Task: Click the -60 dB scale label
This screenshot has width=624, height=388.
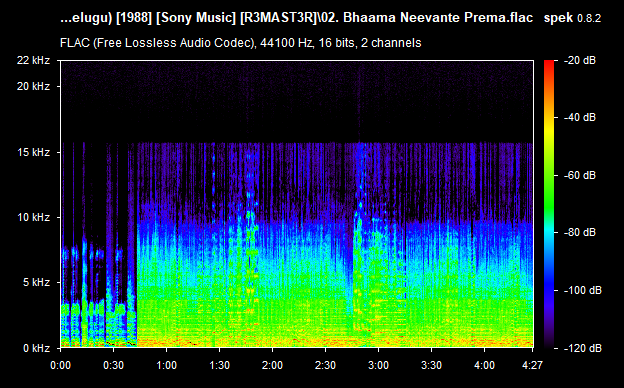Action: 580,175
